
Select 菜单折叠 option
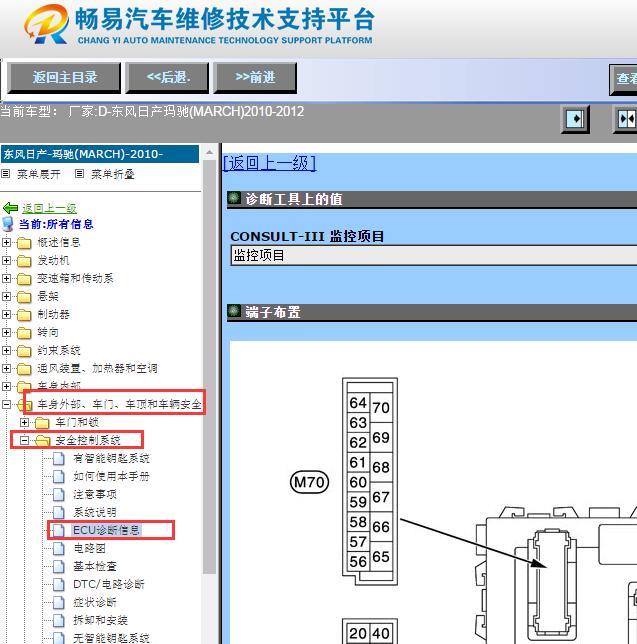[113, 174]
